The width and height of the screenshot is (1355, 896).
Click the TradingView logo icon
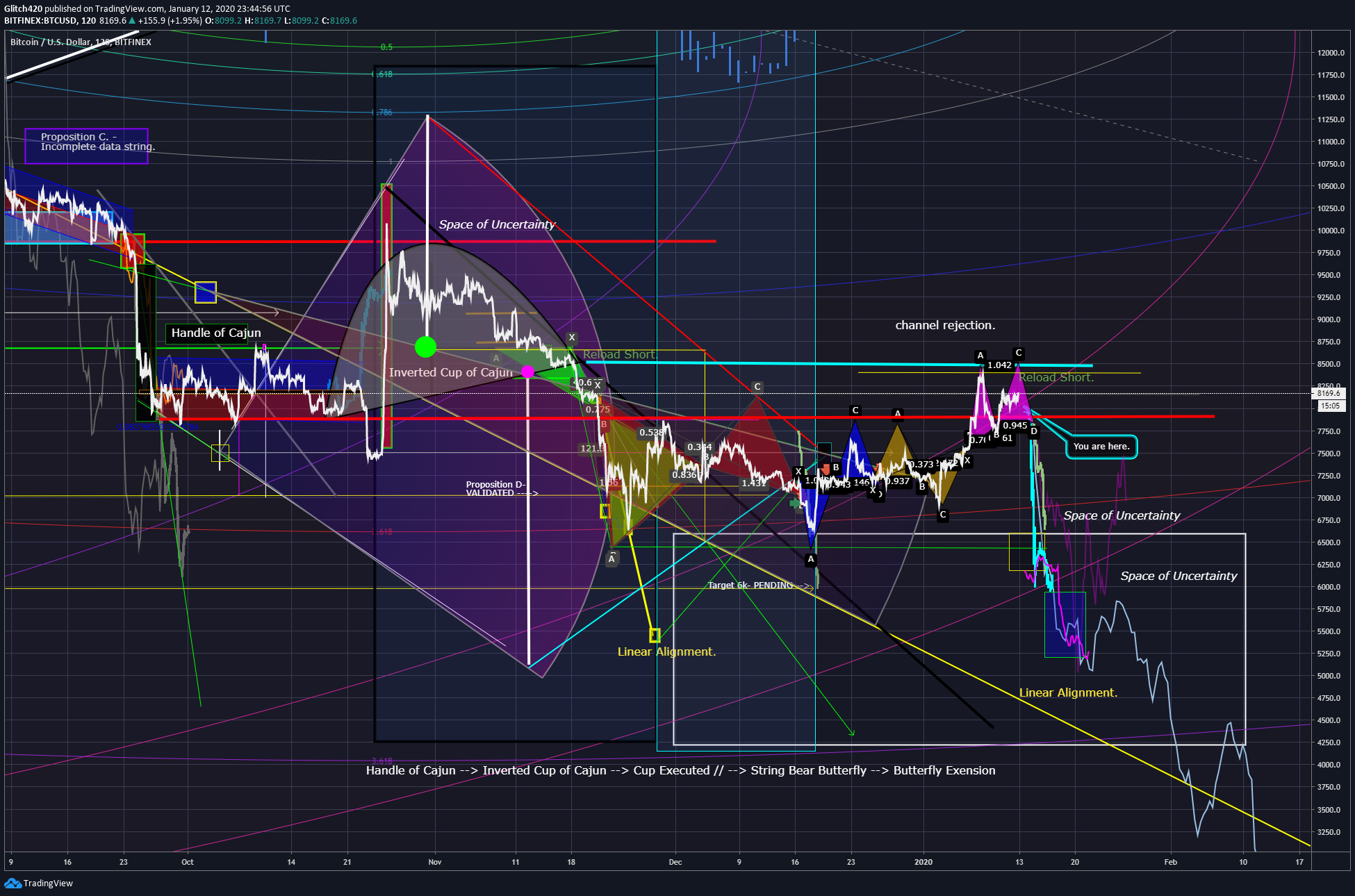[x=13, y=883]
